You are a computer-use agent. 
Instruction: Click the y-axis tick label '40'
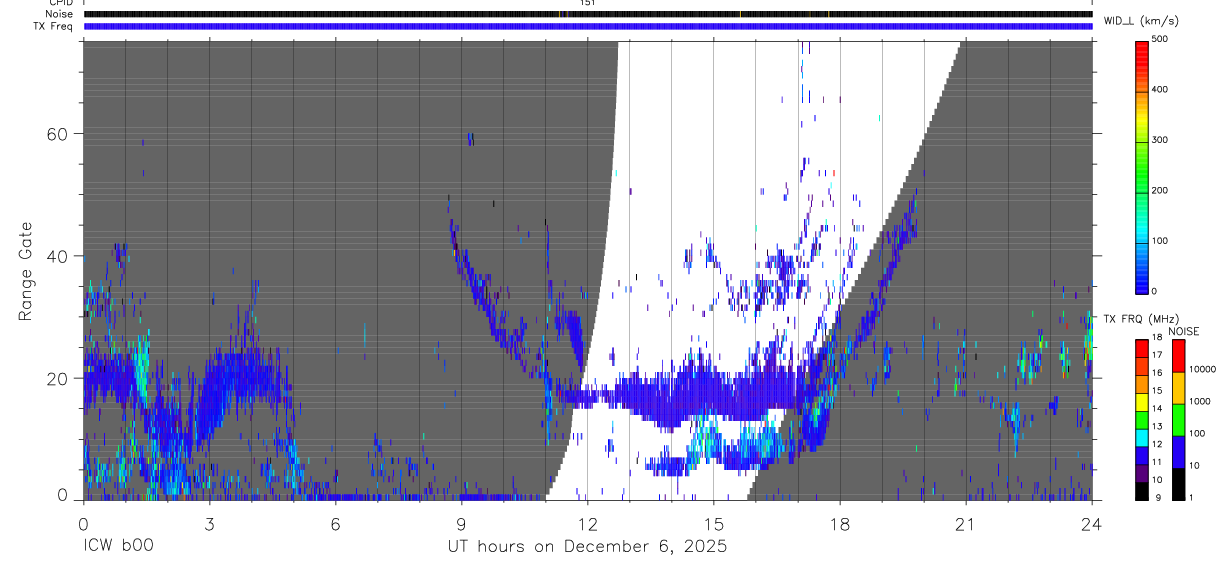pyautogui.click(x=57, y=256)
